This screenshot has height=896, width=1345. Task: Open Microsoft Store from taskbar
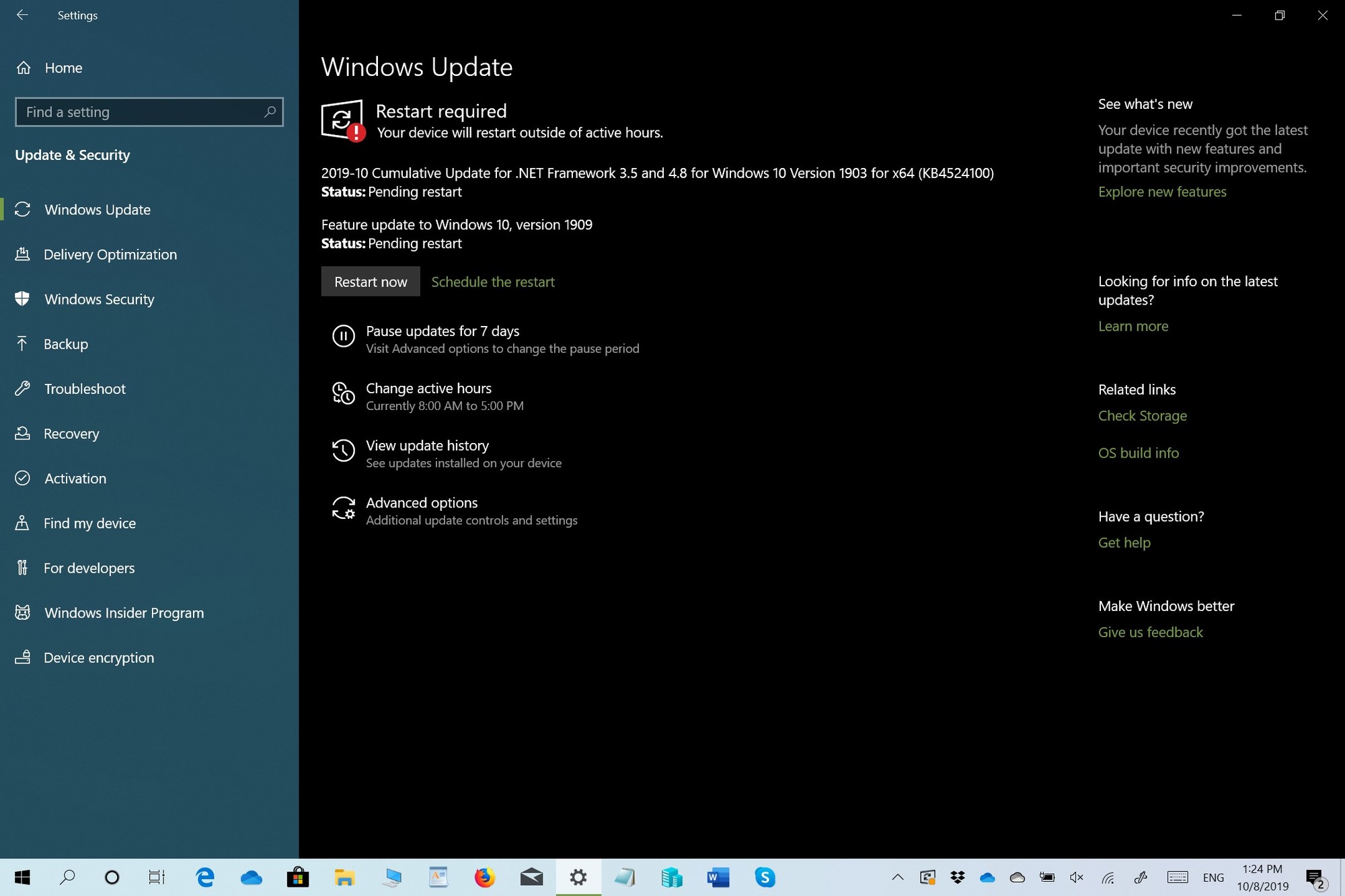point(297,877)
